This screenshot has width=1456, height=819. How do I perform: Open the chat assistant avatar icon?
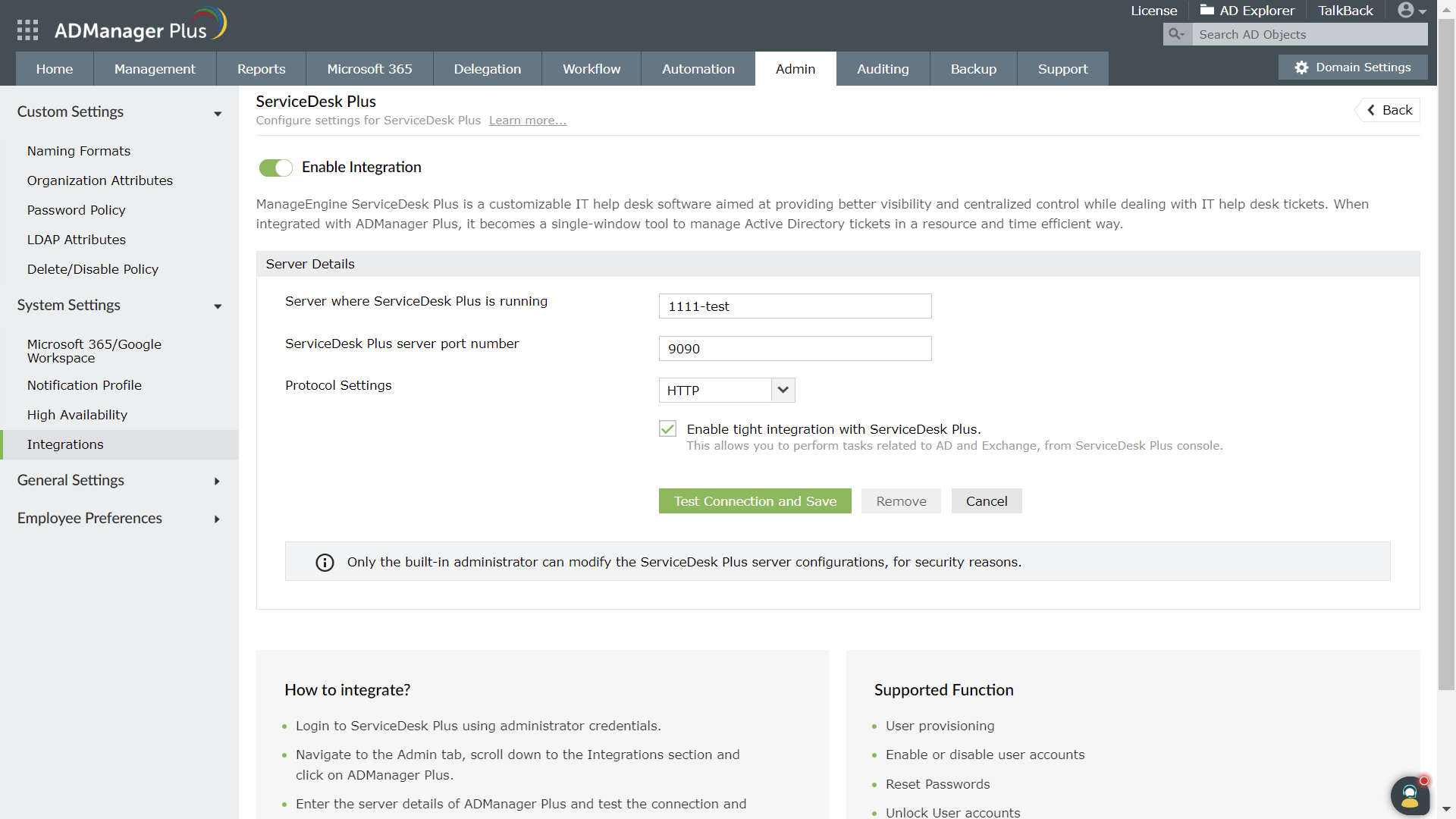pyautogui.click(x=1410, y=796)
